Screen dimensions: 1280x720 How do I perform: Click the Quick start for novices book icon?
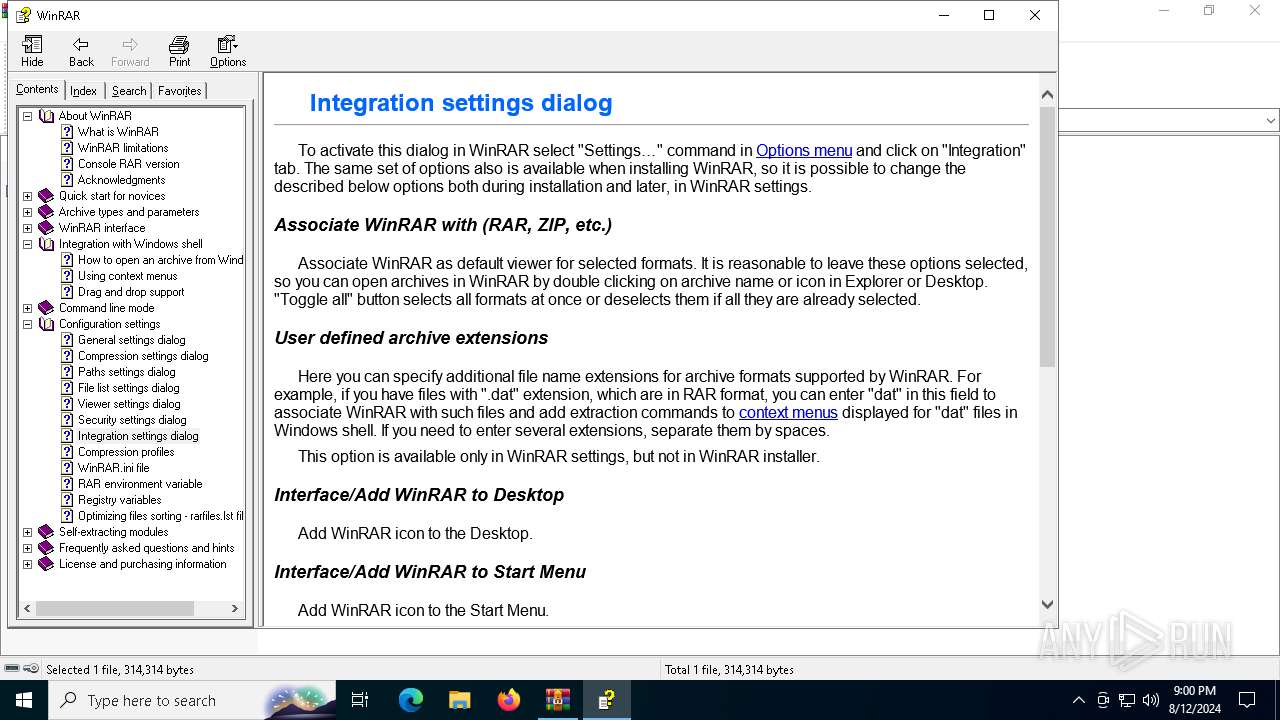(x=46, y=196)
